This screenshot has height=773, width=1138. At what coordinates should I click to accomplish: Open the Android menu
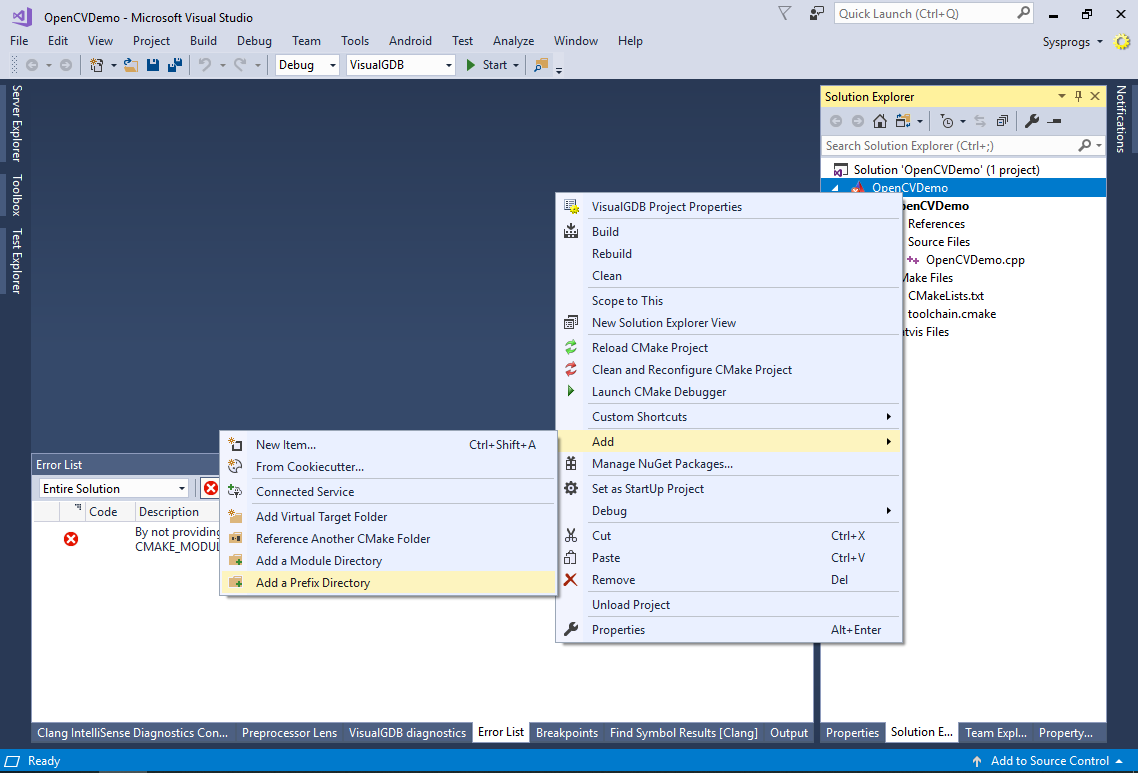tap(410, 41)
